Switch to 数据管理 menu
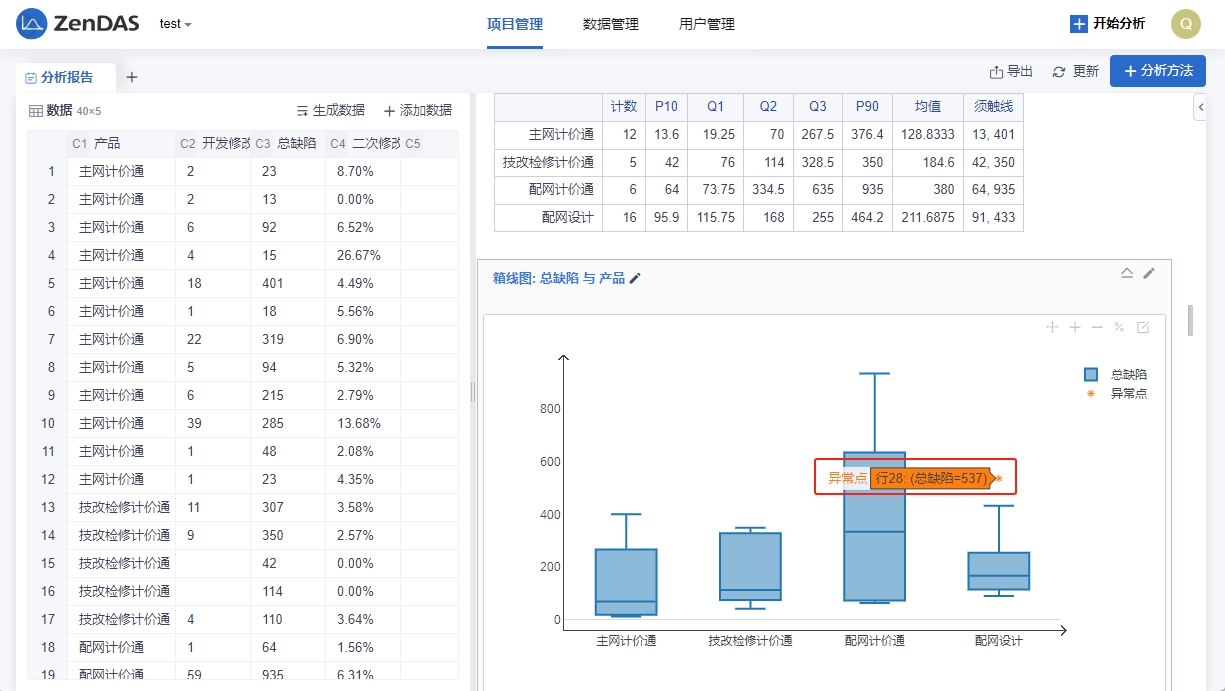1225x691 pixels. click(610, 24)
